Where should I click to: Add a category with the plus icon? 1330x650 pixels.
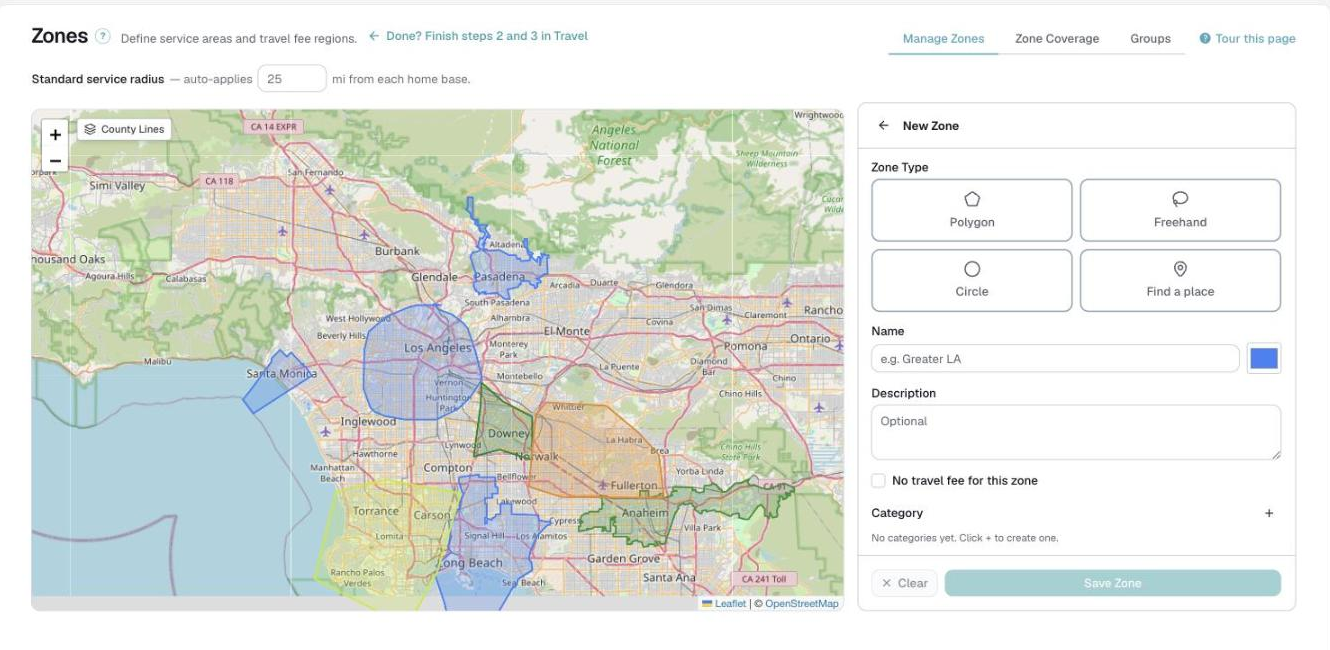pos(1269,513)
